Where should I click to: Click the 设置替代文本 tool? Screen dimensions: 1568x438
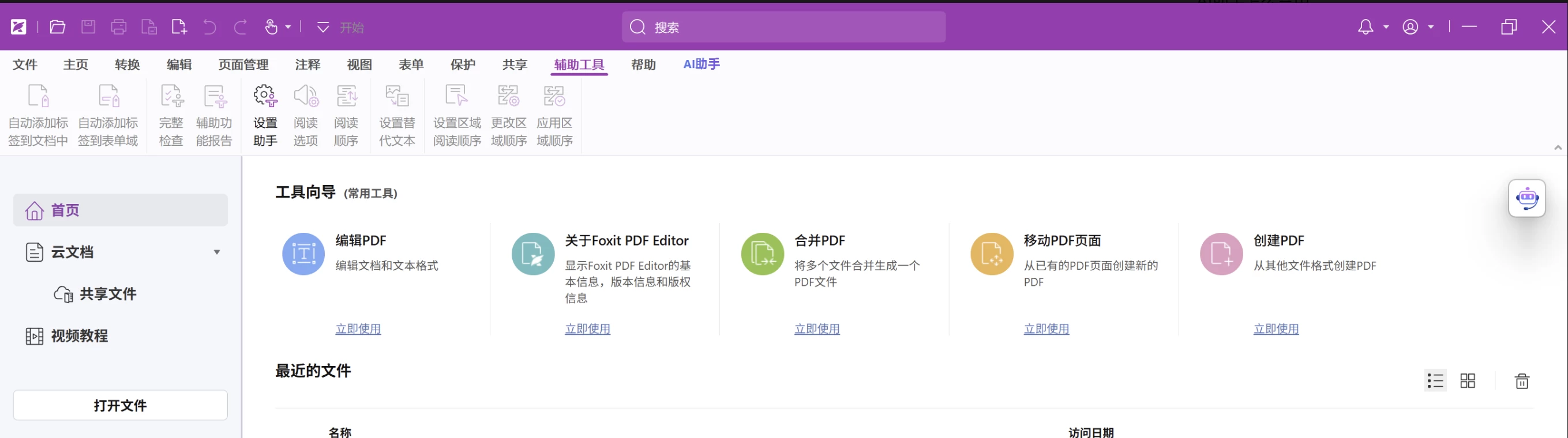(x=397, y=116)
